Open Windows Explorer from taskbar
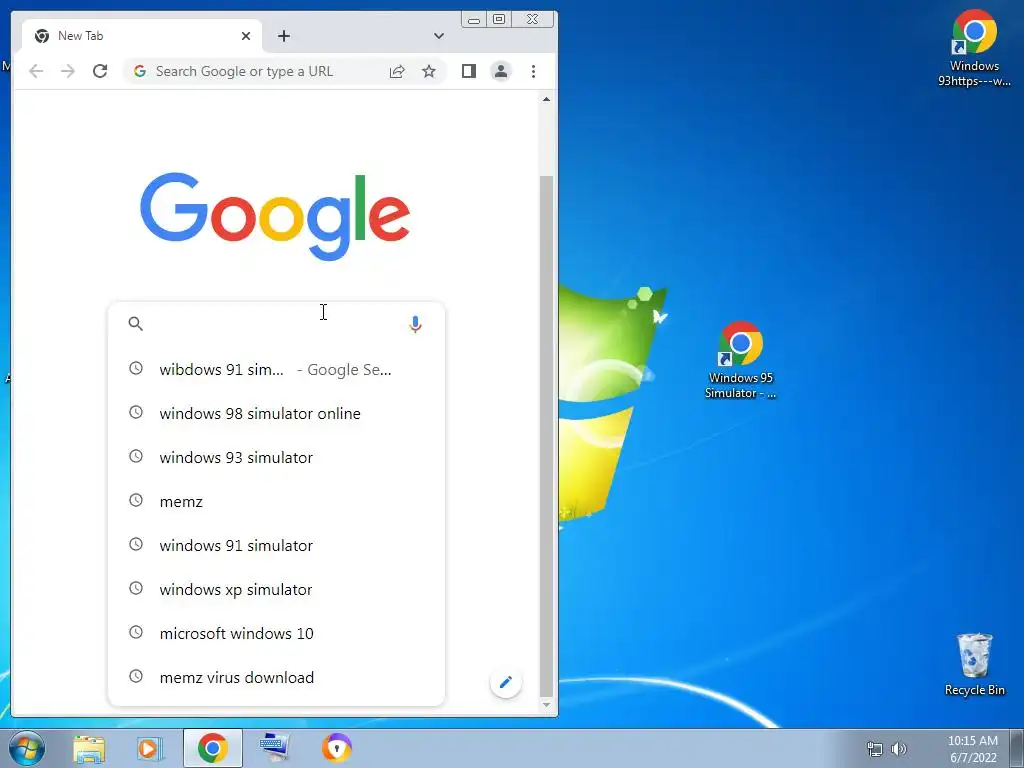The height and width of the screenshot is (768, 1024). tap(89, 749)
